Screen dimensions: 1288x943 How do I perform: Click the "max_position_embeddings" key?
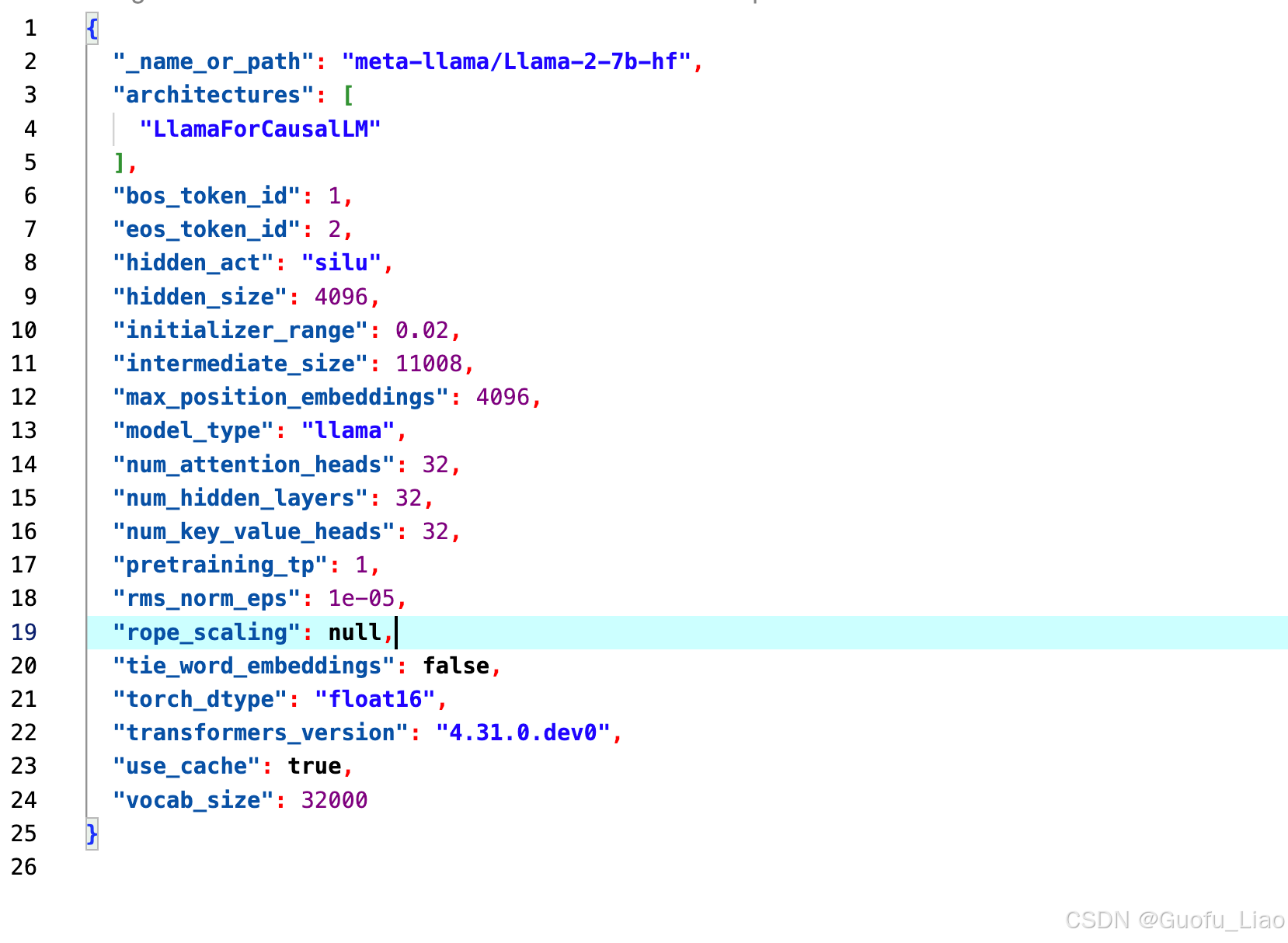click(x=281, y=397)
